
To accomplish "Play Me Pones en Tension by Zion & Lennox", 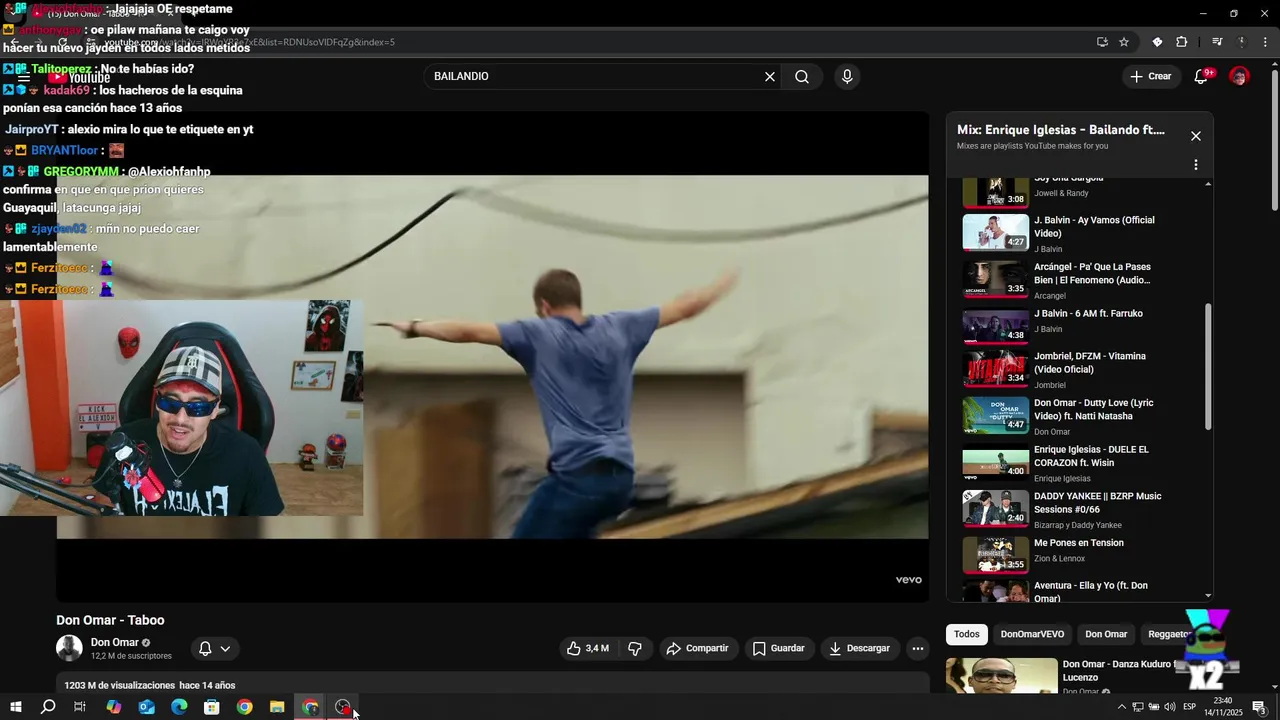I will (x=1080, y=556).
